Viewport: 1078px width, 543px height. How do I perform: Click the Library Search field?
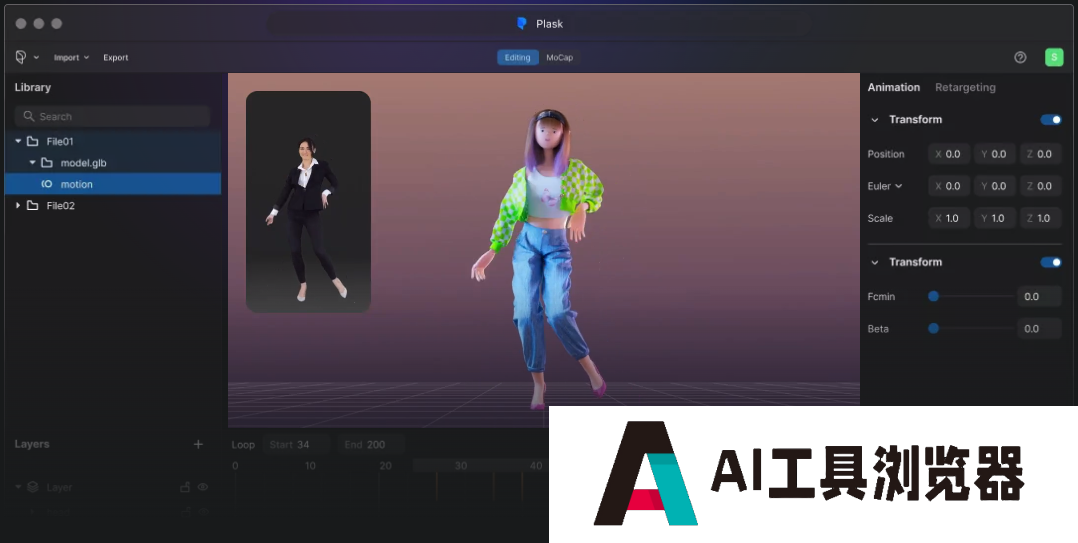pyautogui.click(x=113, y=116)
